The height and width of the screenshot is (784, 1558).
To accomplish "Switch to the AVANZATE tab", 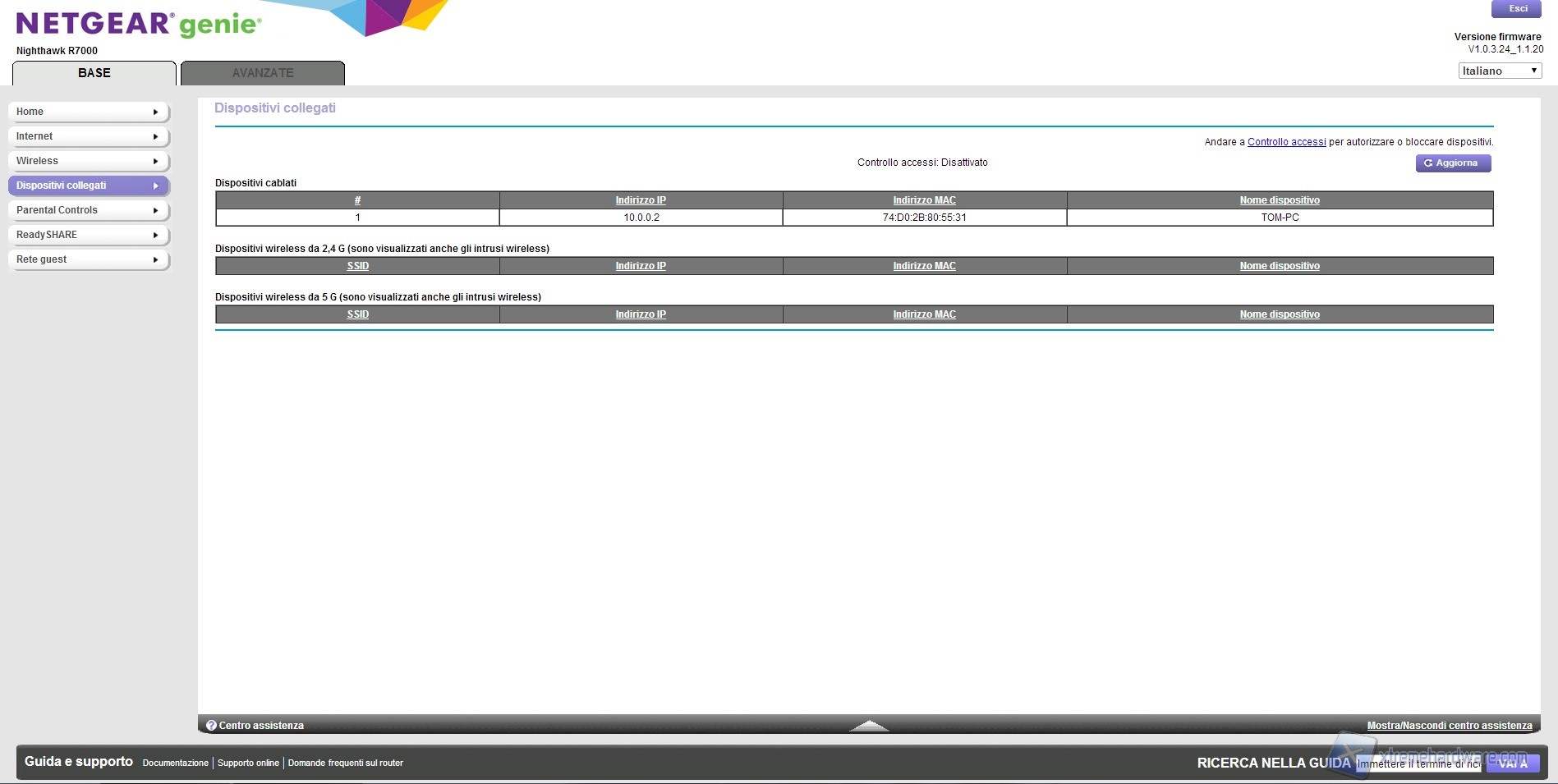I will coord(262,73).
